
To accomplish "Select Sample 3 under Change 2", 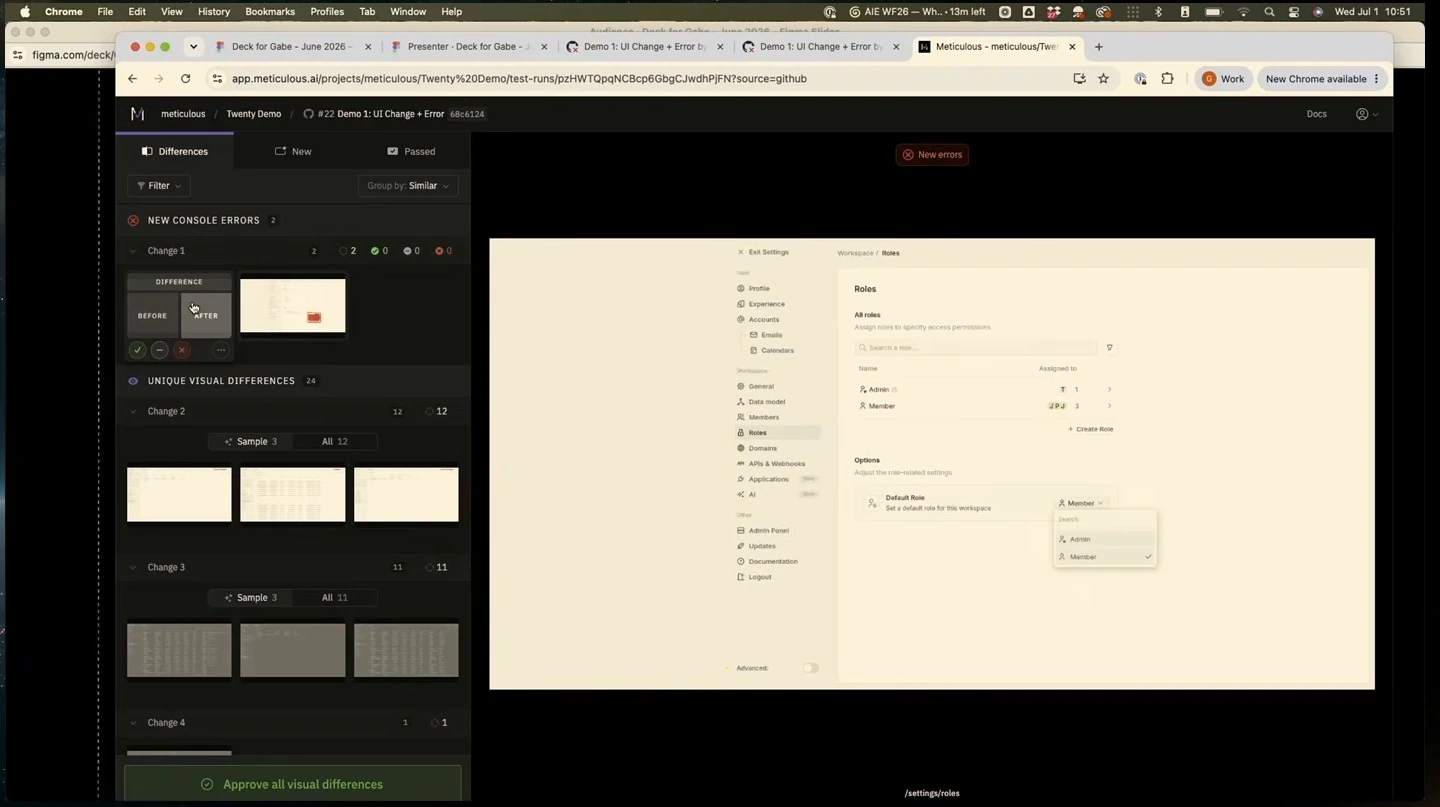I will pos(251,441).
